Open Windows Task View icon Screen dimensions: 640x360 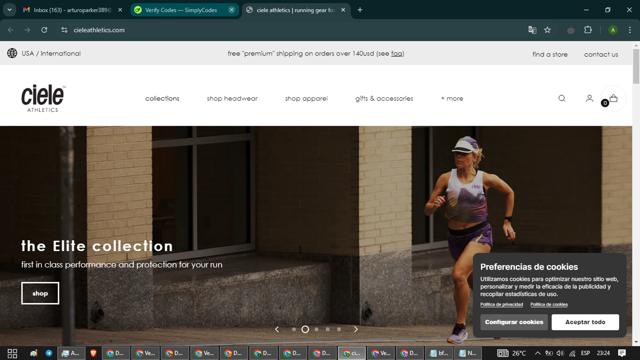coord(12,353)
